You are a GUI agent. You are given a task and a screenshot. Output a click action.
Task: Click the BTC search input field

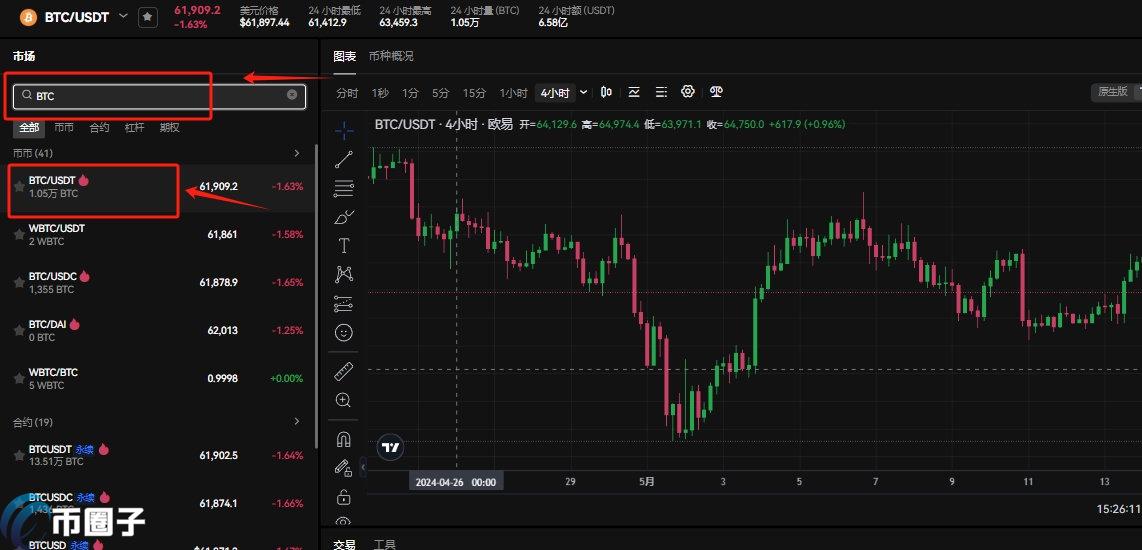tap(150, 96)
